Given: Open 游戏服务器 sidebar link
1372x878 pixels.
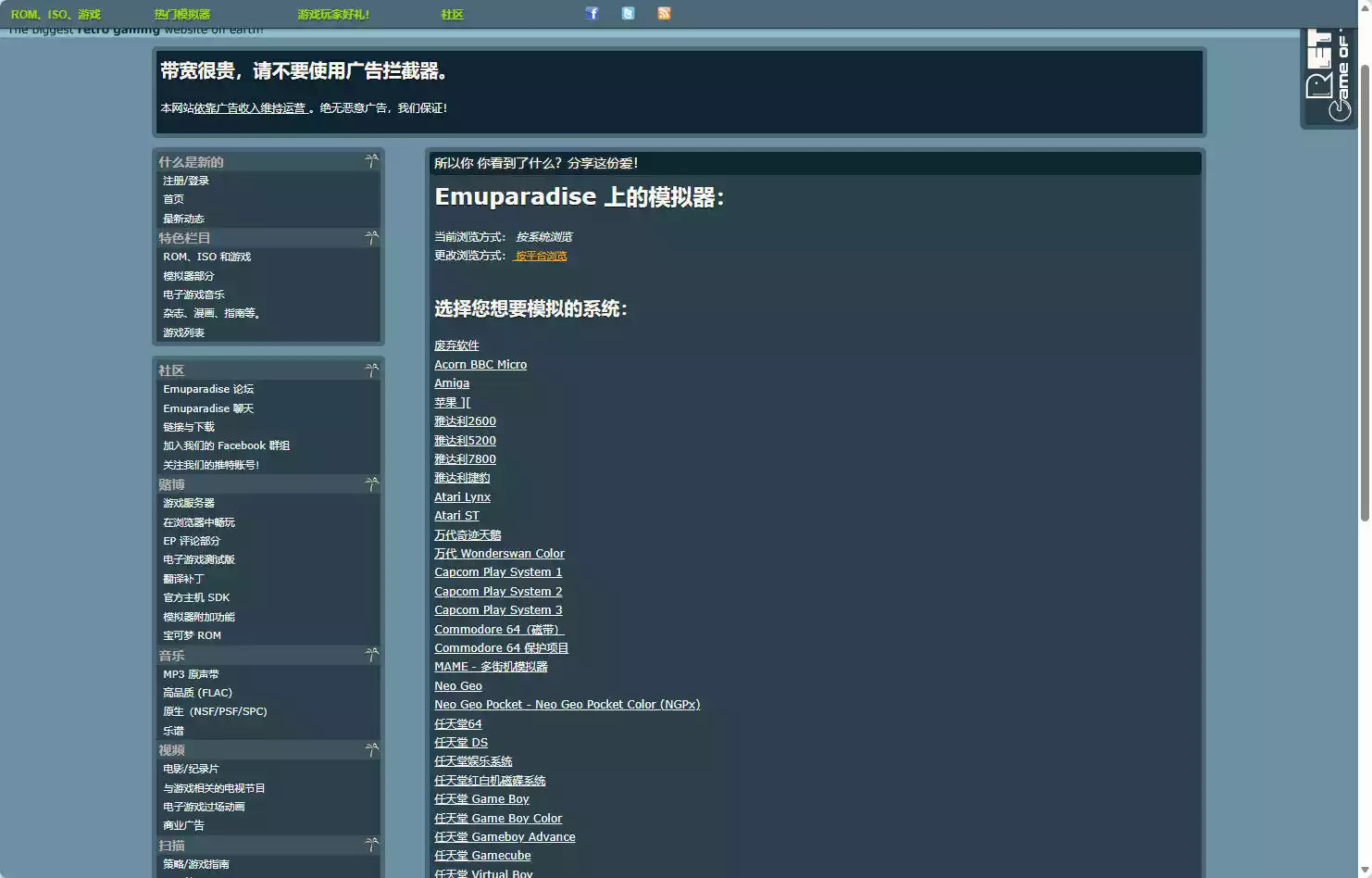Looking at the screenshot, I should (189, 503).
